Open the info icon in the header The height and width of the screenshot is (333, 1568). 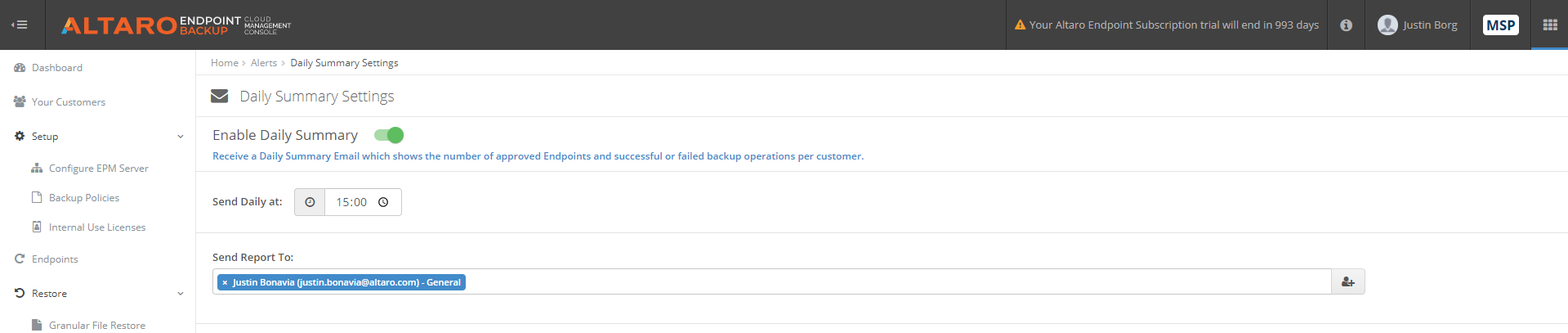pos(1346,25)
